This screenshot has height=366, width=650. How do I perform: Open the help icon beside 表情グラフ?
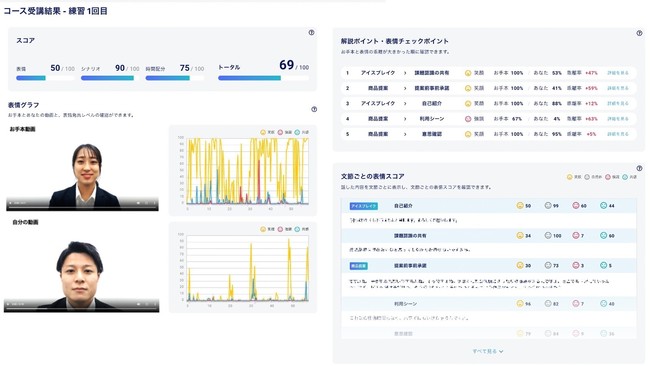[x=314, y=109]
